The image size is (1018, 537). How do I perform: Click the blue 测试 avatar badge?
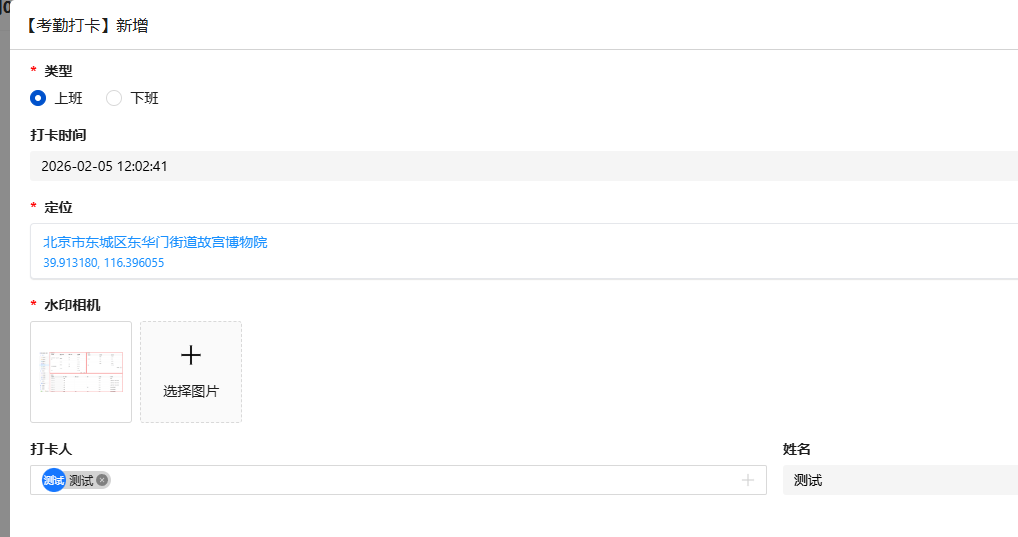coord(53,480)
